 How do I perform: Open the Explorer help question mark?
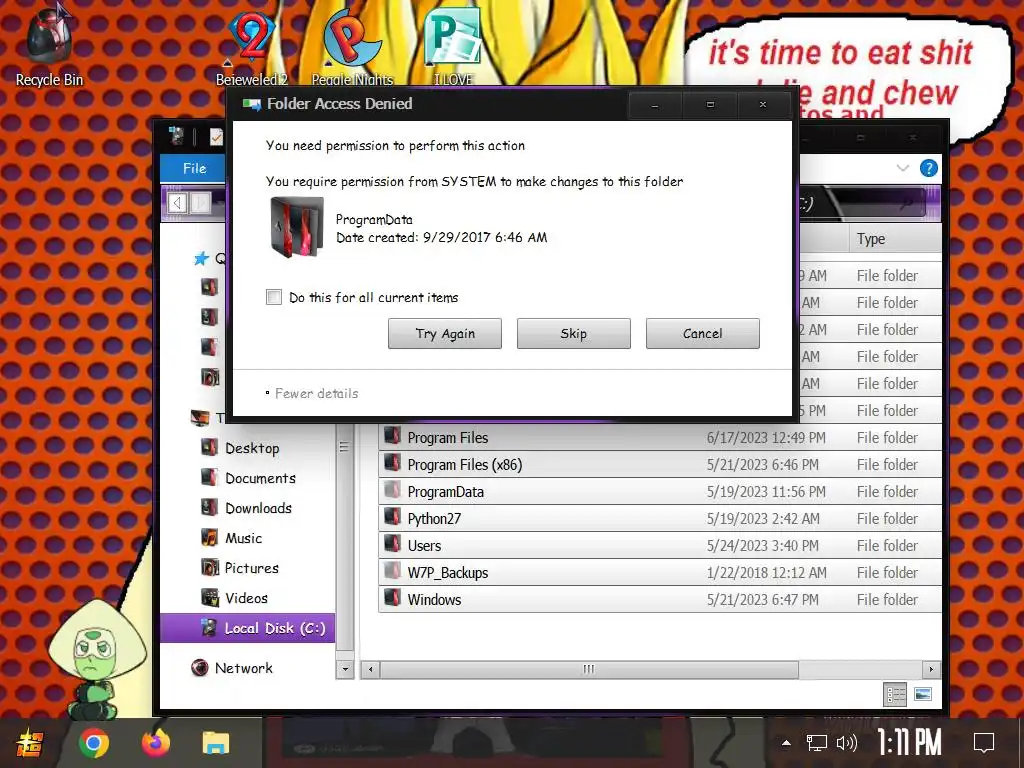pos(929,168)
